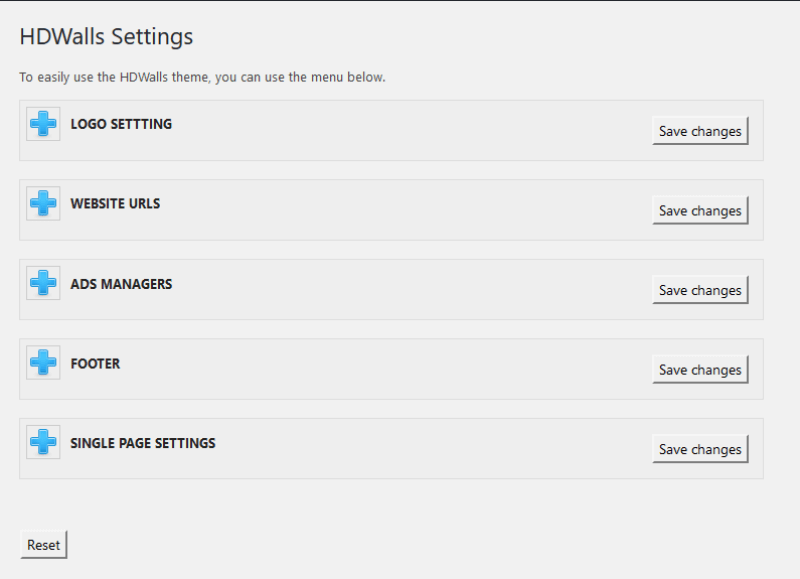Save changes for LOGO SETTTING
Viewport: 800px width, 579px height.
[x=700, y=131]
